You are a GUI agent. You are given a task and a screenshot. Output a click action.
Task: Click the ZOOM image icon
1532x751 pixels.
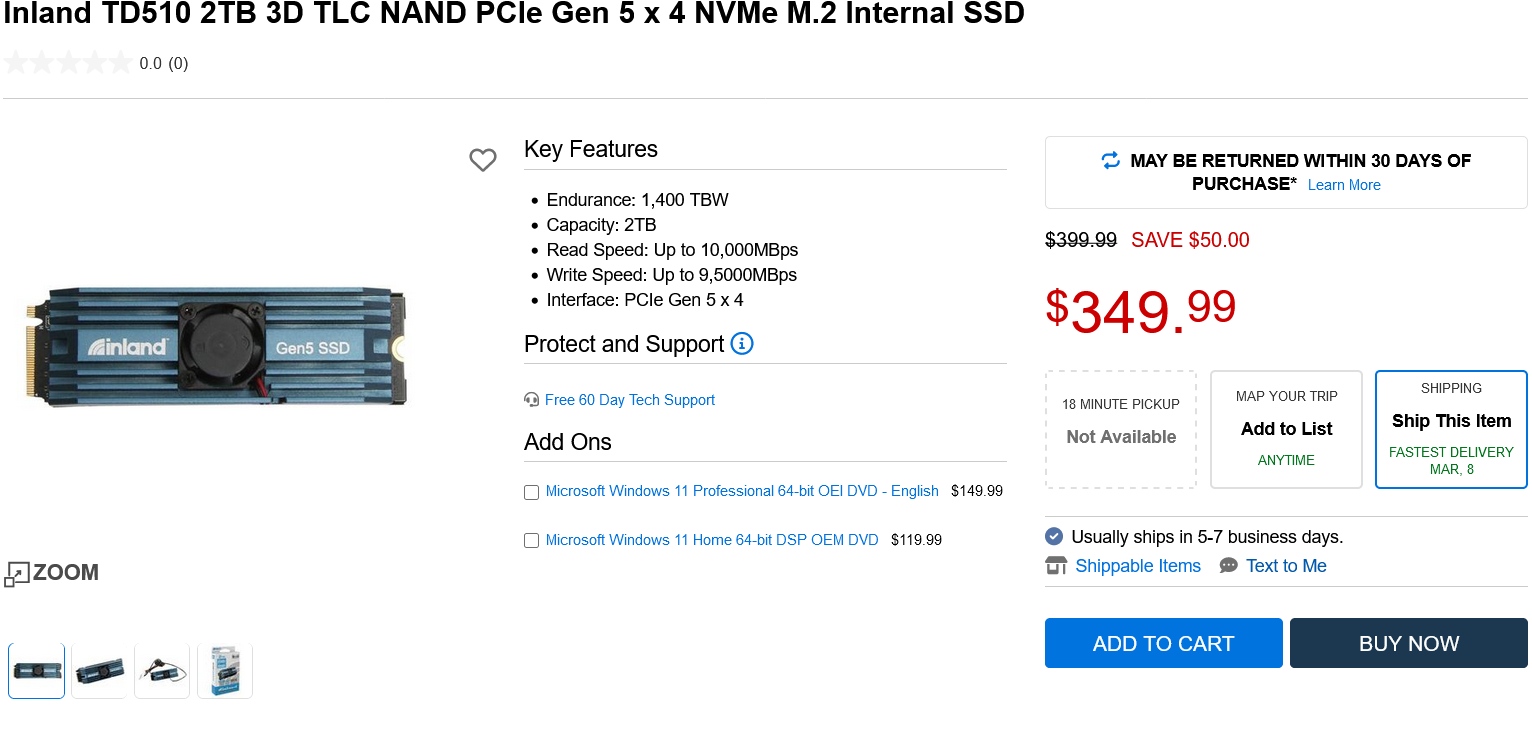[17, 574]
